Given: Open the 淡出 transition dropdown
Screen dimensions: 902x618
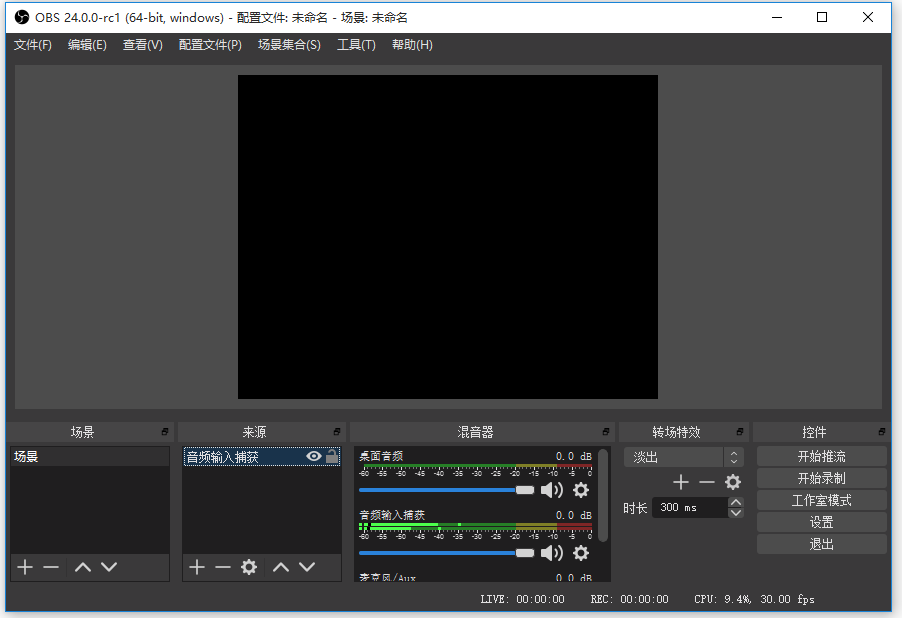Looking at the screenshot, I should pyautogui.click(x=685, y=457).
